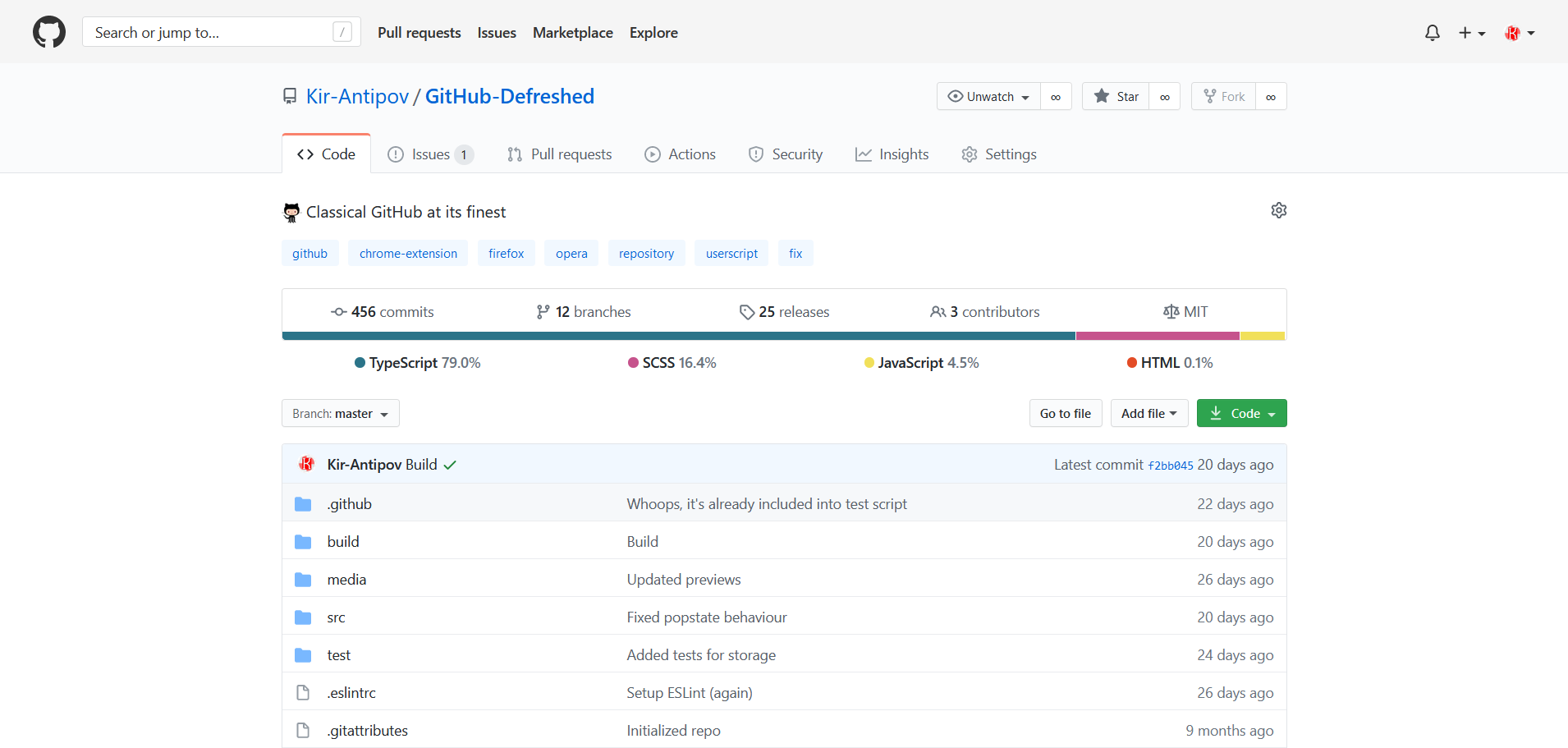Switch to the Insights tab
The height and width of the screenshot is (748, 1568).
tap(892, 154)
